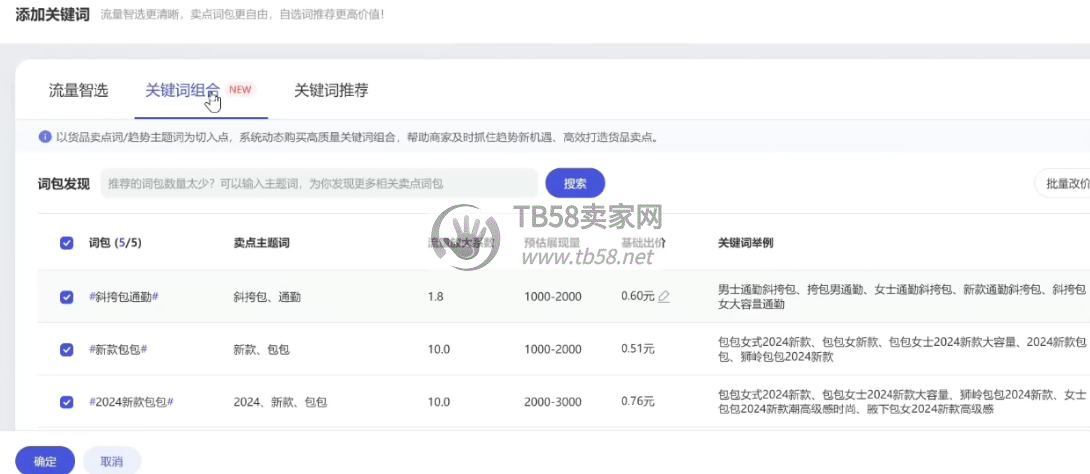The image size is (1090, 474).
Task: Click the 预估展现量 column header
Action: click(x=552, y=243)
